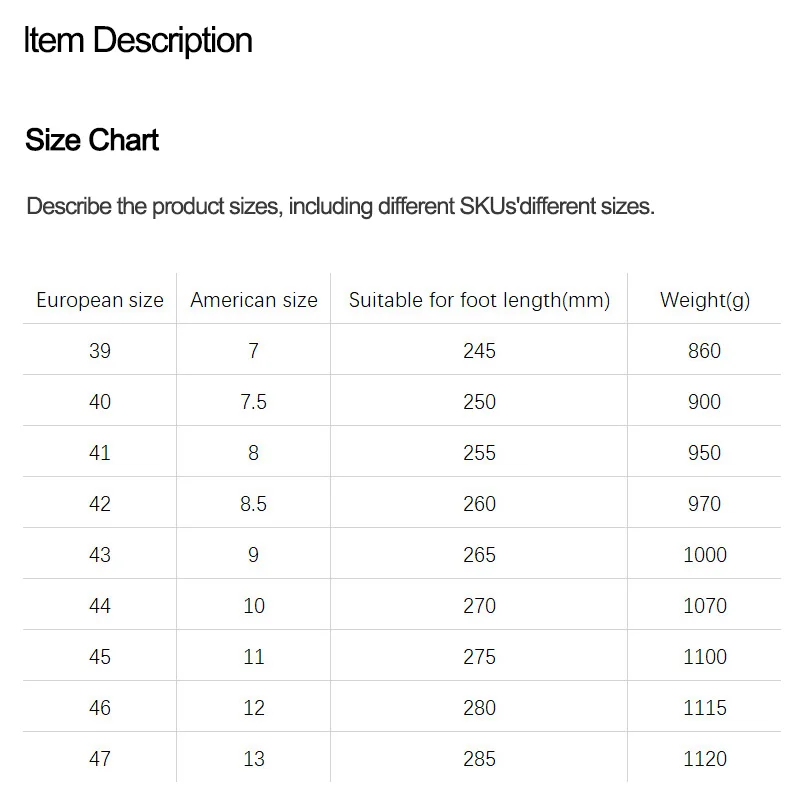
Task: Select foot length 275 cell
Action: [479, 657]
